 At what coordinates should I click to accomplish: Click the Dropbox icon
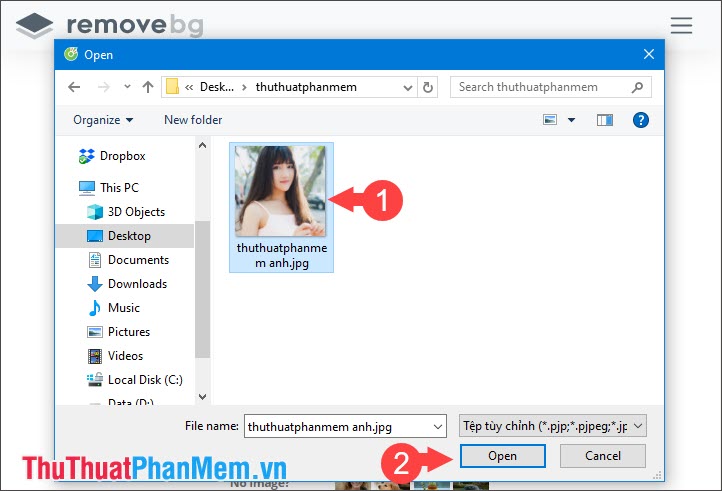coord(86,156)
